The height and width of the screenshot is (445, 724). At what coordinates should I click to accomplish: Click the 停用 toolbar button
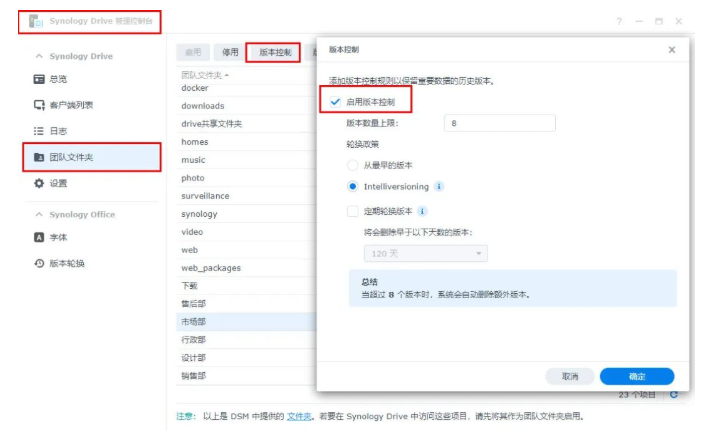(x=230, y=52)
